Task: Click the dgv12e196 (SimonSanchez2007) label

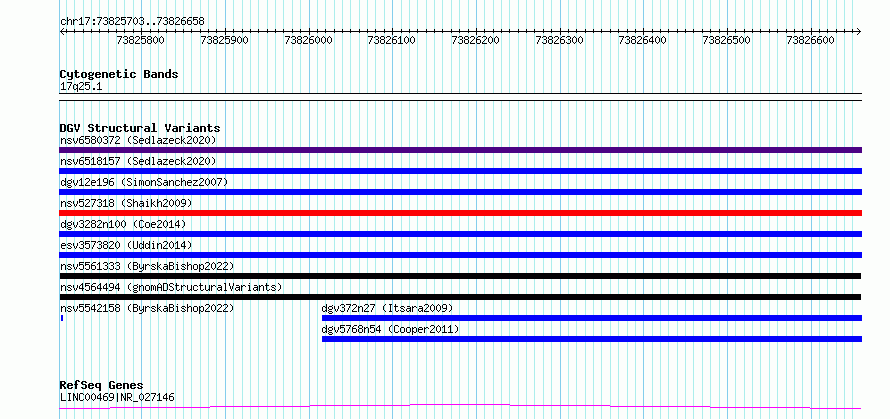Action: click(x=144, y=182)
